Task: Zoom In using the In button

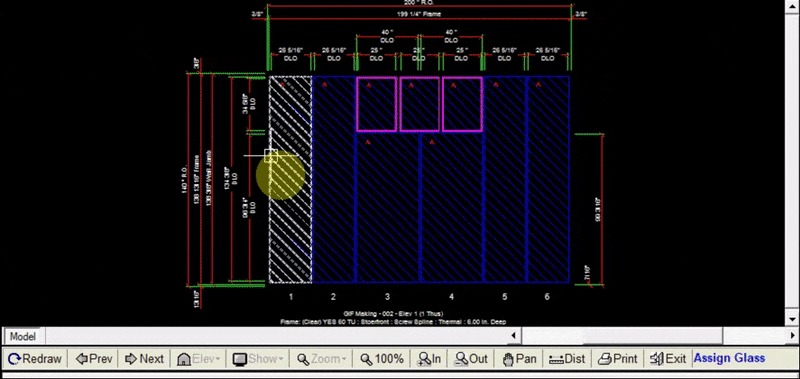Action: (x=429, y=359)
